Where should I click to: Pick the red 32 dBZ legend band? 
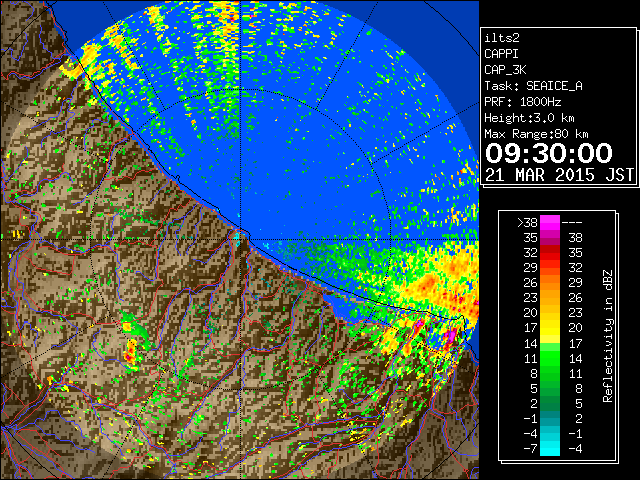coord(550,253)
